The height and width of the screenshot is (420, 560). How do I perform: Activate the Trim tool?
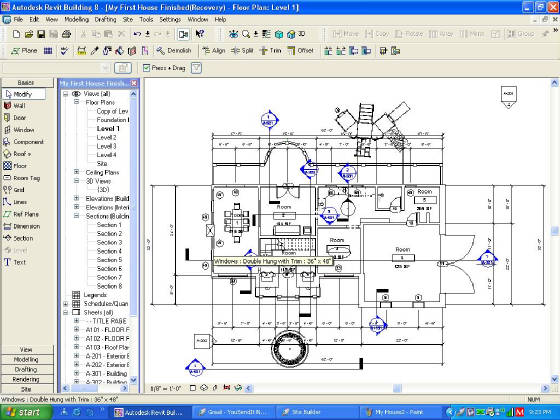point(270,51)
